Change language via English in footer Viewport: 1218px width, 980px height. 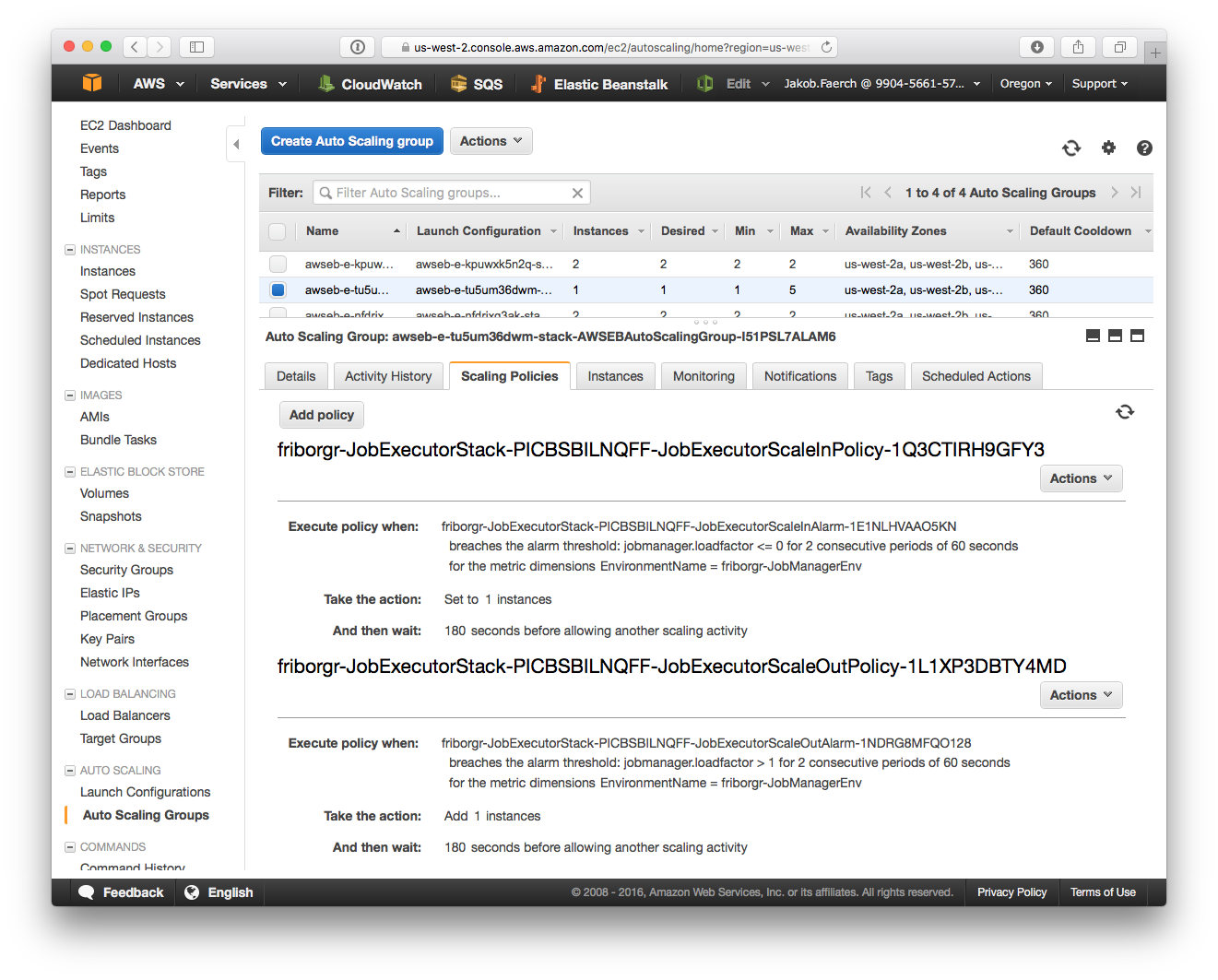click(219, 892)
